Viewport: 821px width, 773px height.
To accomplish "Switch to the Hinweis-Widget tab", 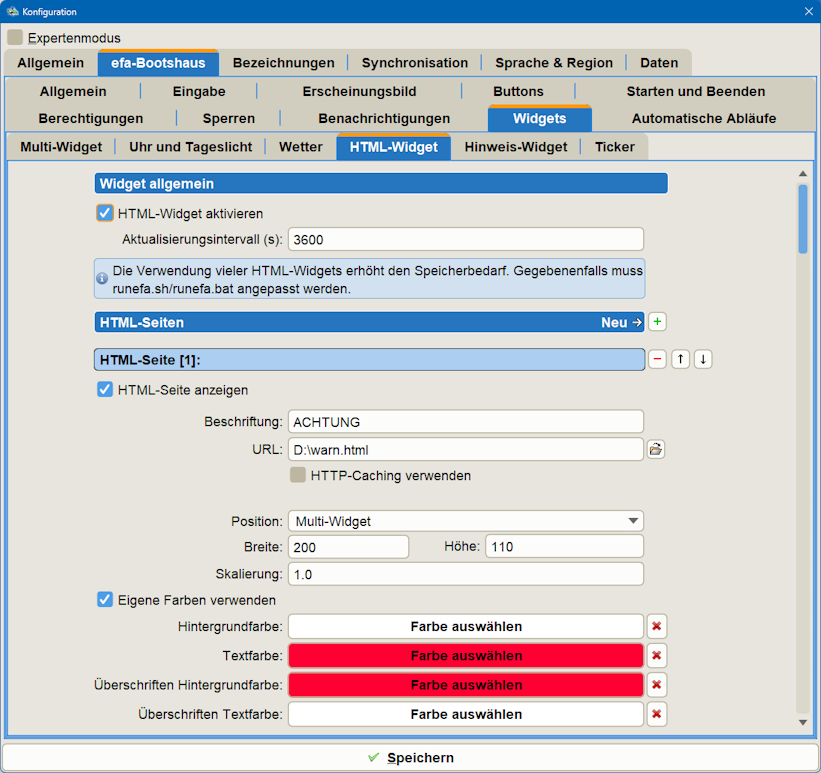I will [x=516, y=147].
